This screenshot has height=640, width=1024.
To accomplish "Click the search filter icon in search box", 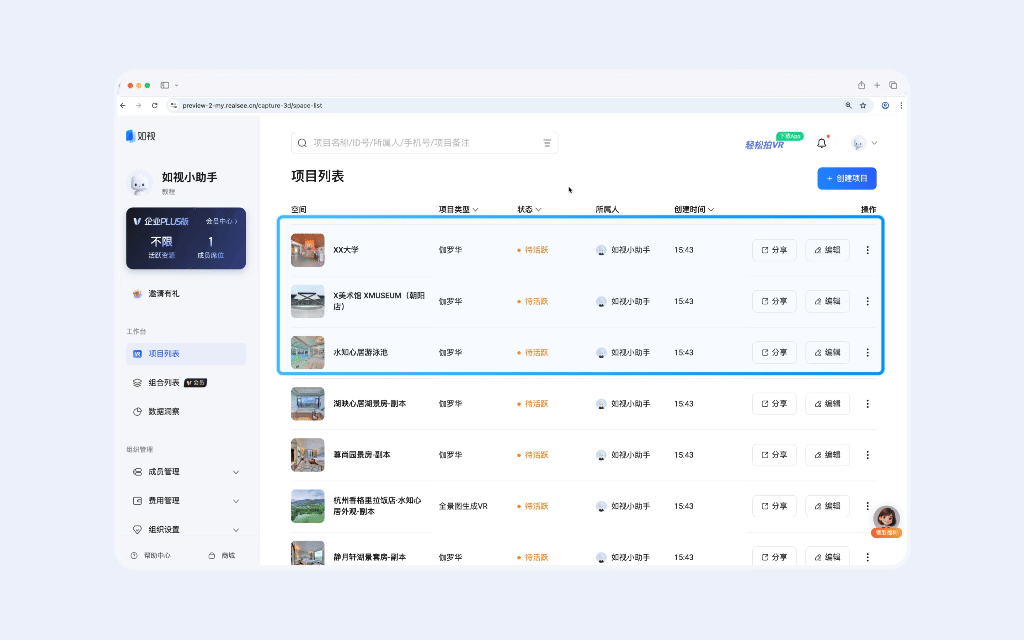I will (x=547, y=143).
